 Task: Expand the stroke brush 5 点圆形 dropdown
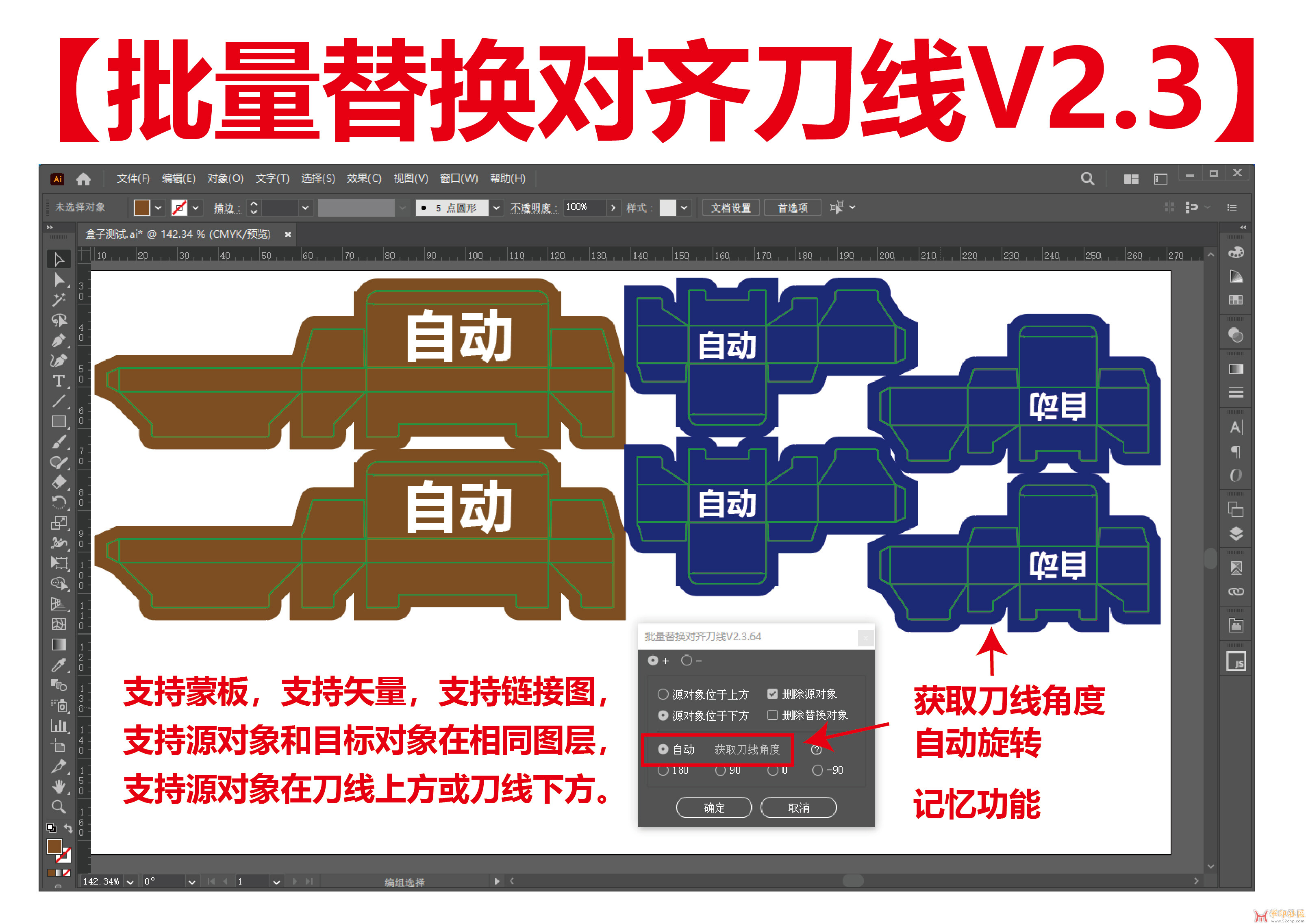click(x=497, y=208)
